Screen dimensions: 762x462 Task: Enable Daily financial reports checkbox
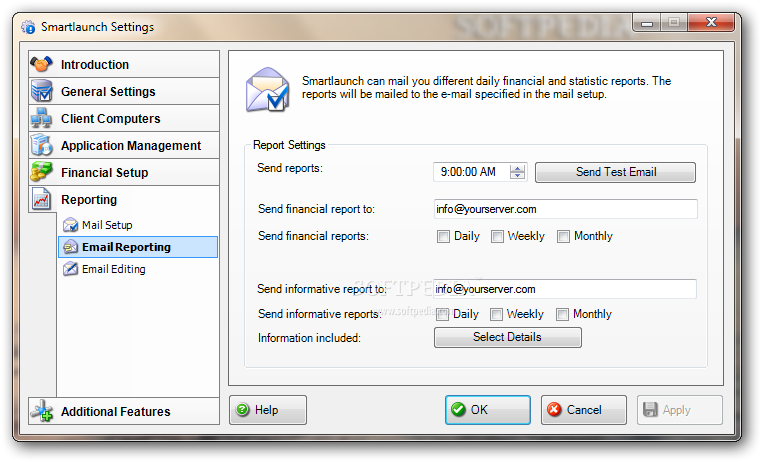pyautogui.click(x=443, y=237)
